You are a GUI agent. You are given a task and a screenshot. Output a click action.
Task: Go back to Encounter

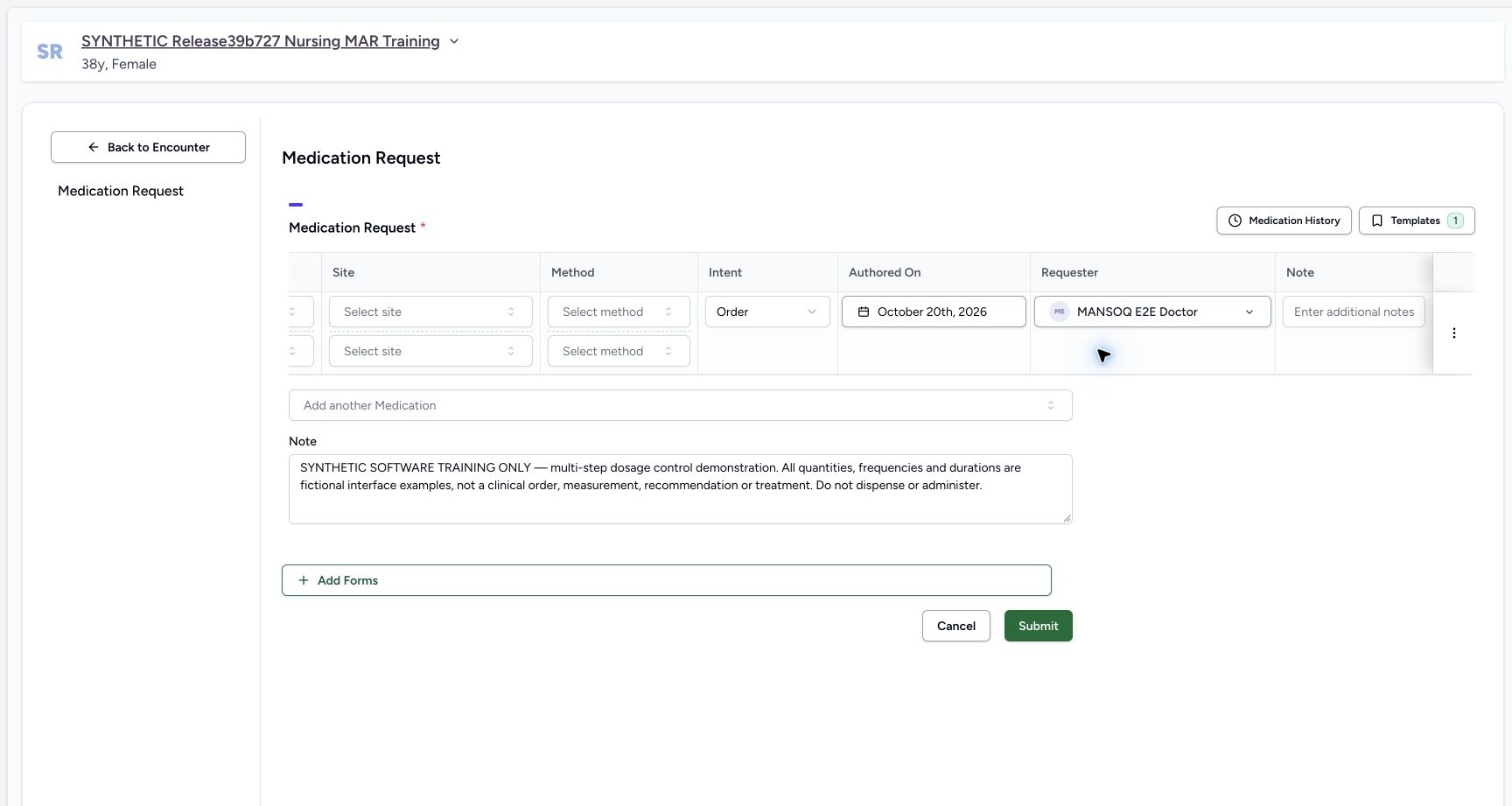(148, 147)
